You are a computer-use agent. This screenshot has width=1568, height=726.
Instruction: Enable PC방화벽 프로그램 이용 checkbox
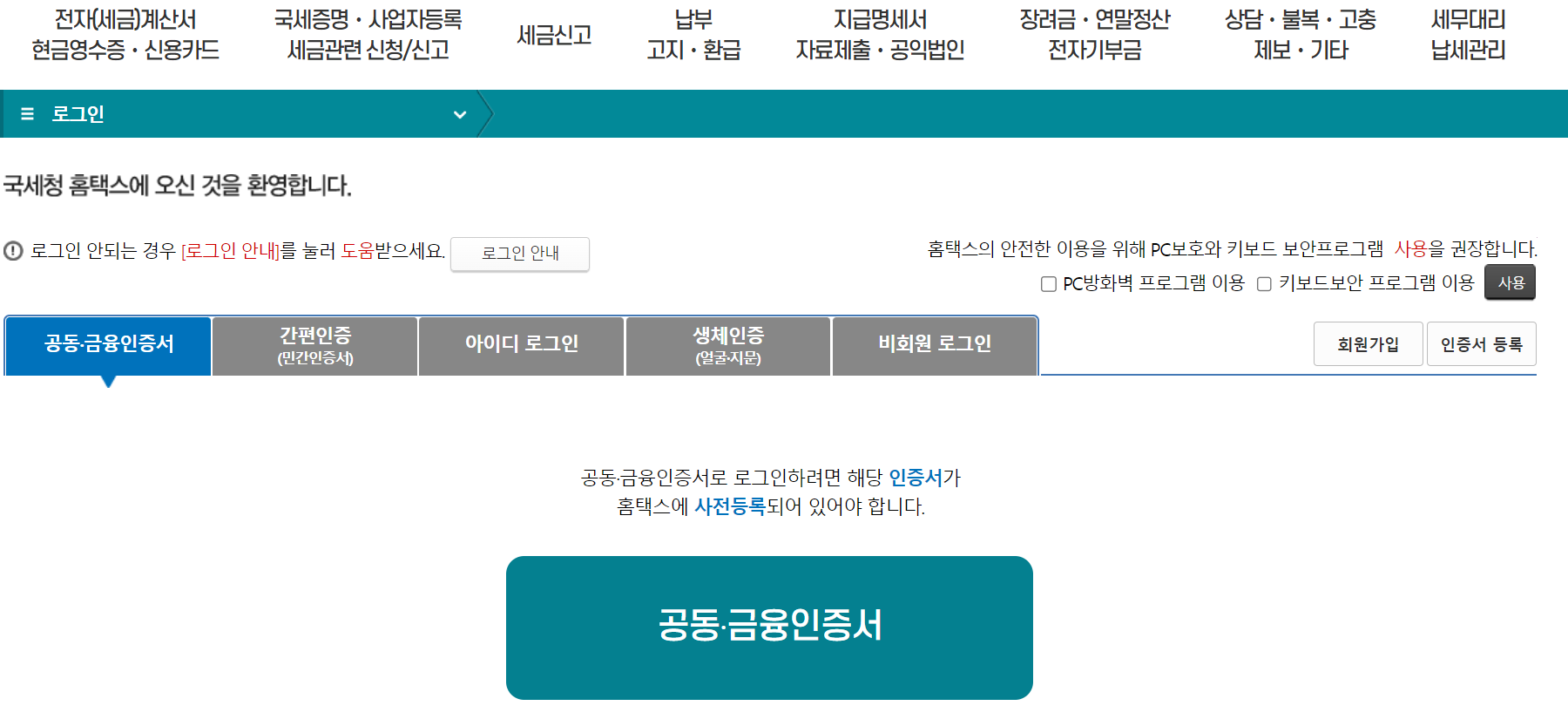click(1049, 284)
